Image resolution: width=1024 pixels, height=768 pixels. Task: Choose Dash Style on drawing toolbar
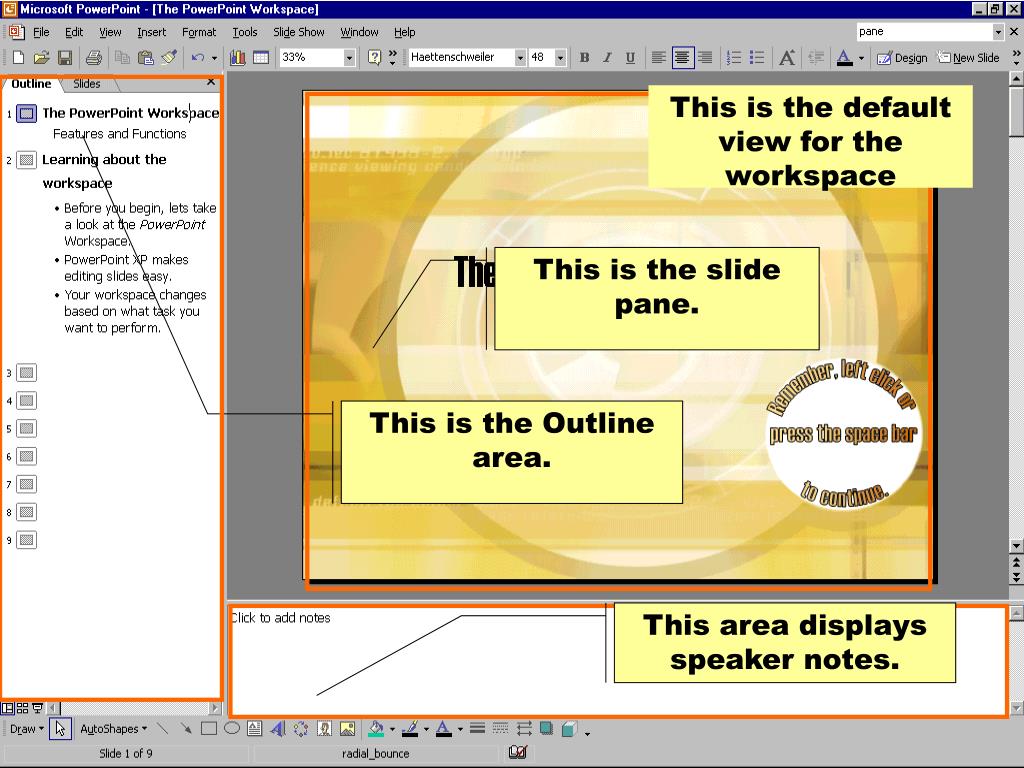(x=500, y=729)
